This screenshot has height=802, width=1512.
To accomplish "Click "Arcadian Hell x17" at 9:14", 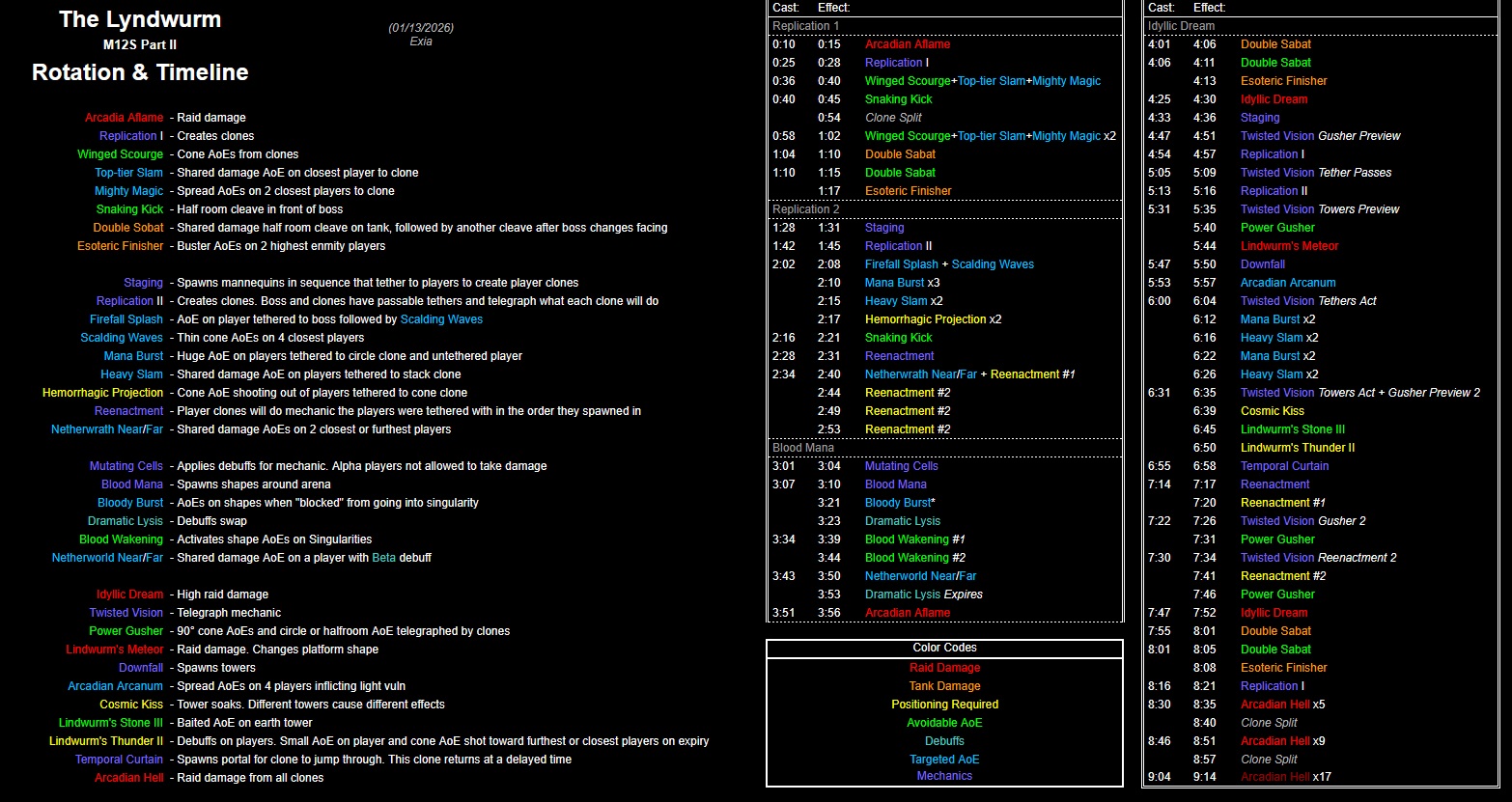I will coord(1285,777).
